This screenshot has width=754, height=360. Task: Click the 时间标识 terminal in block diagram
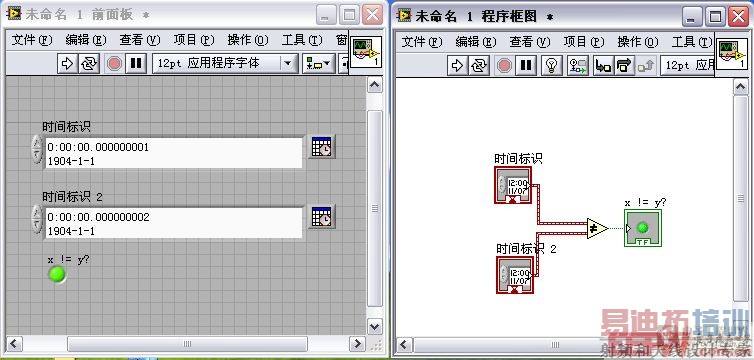point(513,185)
